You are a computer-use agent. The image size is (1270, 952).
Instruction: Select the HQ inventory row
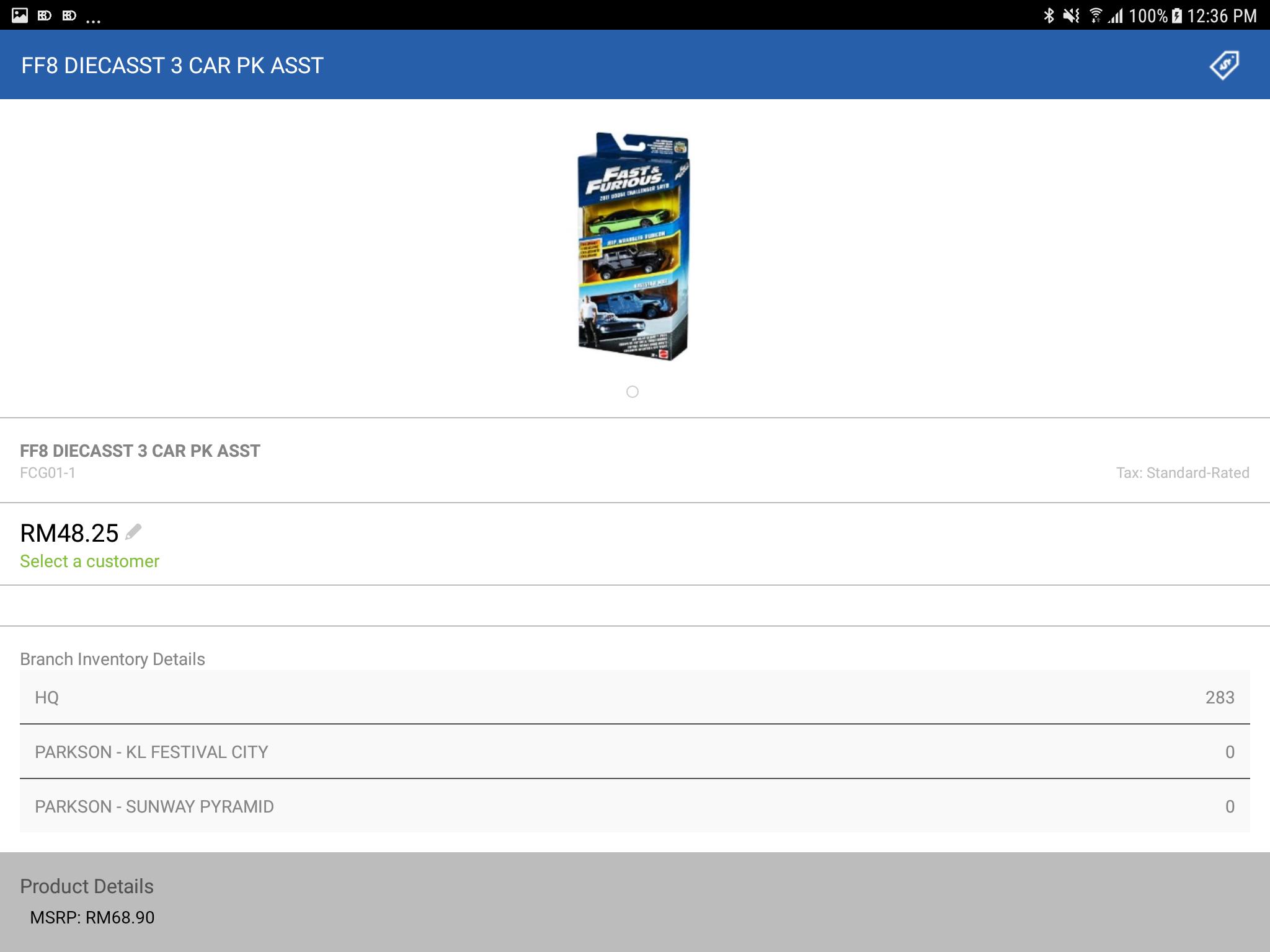tap(635, 697)
